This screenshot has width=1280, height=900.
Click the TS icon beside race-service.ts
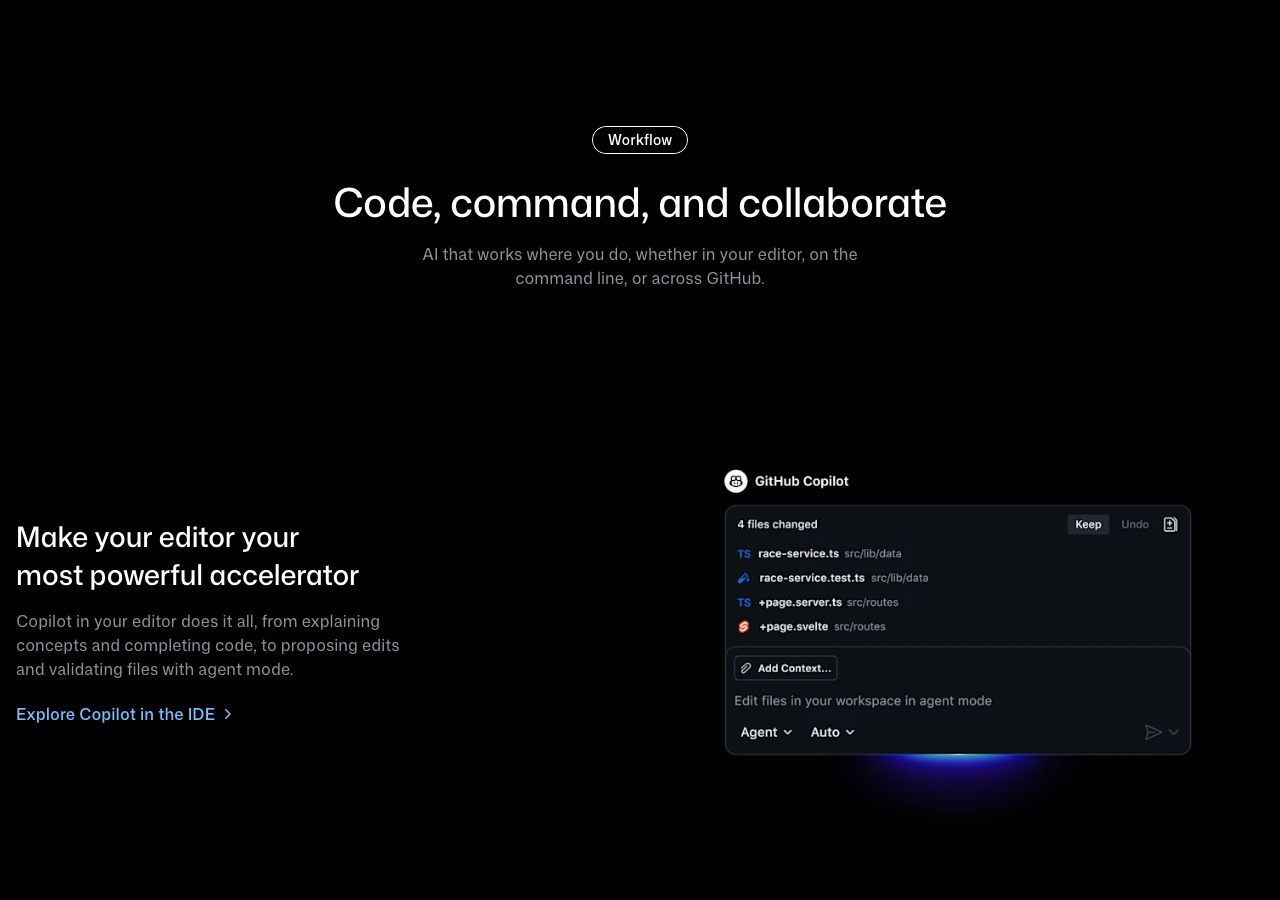744,554
